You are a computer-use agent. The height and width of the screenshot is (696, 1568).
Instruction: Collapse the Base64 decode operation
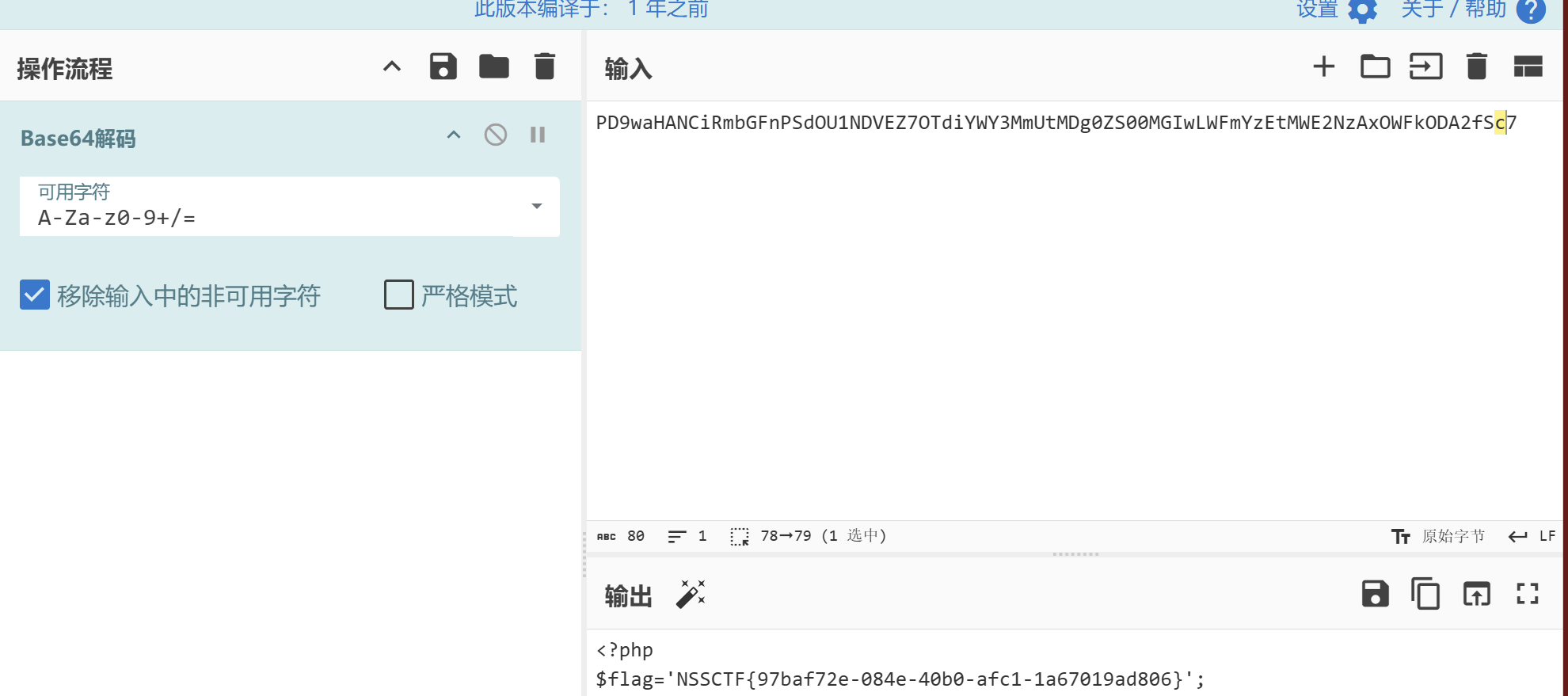coord(454,135)
